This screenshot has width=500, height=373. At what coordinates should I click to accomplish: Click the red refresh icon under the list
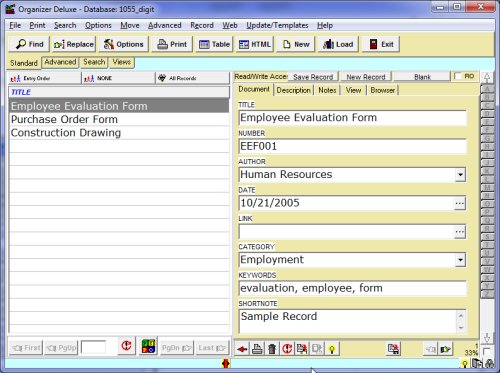coord(126,346)
